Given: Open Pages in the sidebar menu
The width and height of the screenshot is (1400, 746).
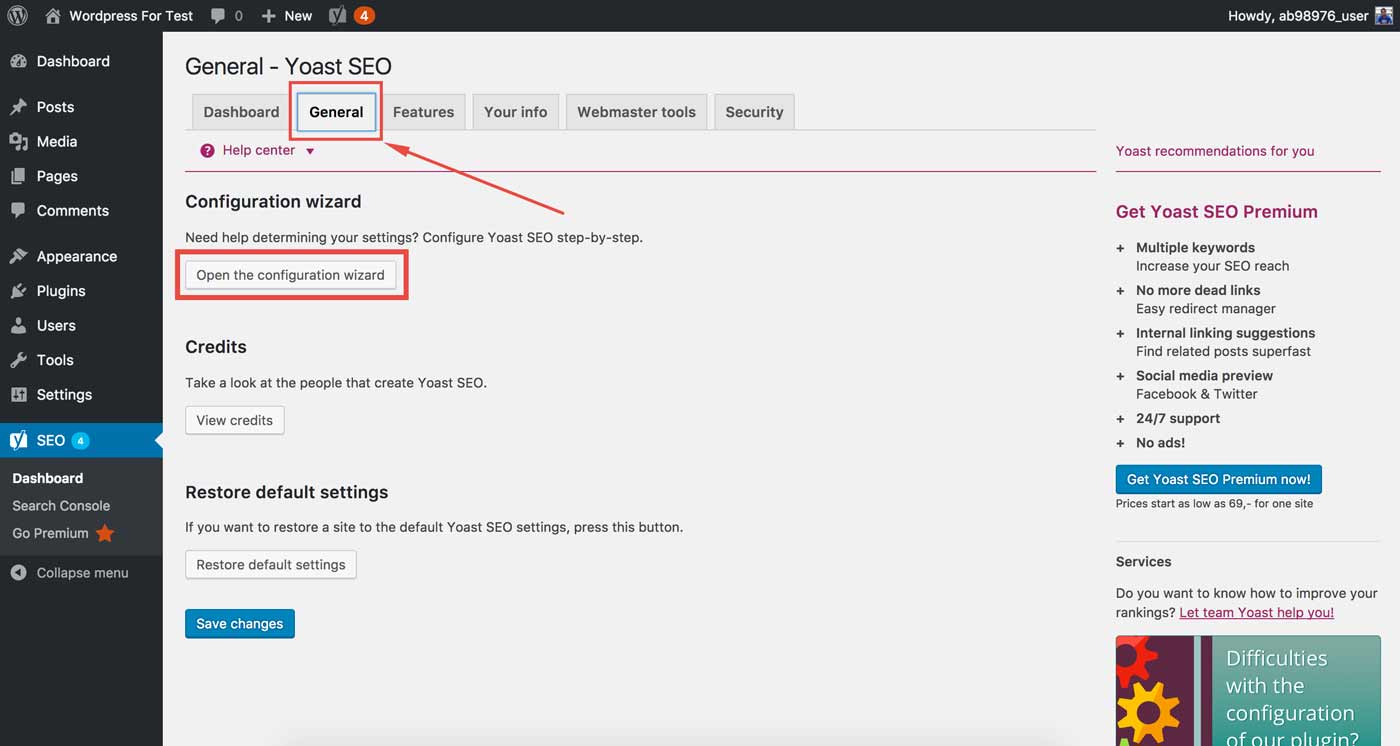Looking at the screenshot, I should click(81, 176).
